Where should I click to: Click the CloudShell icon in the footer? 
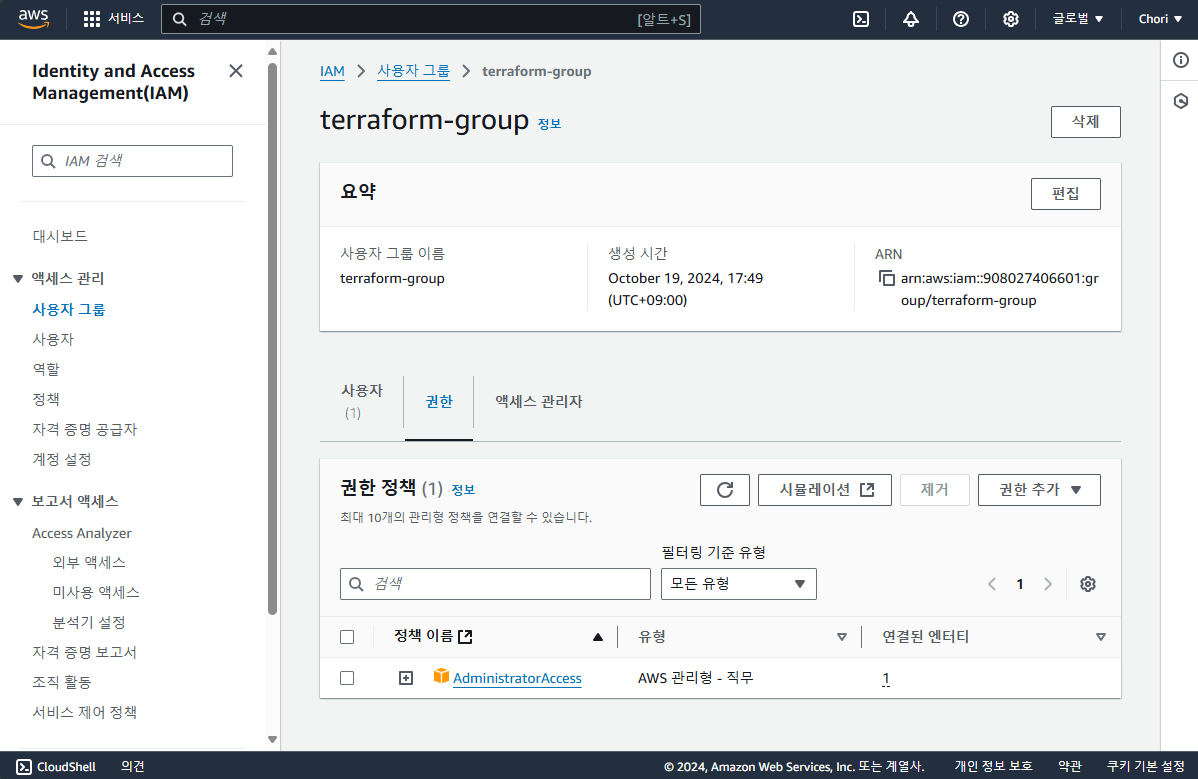tap(24, 767)
